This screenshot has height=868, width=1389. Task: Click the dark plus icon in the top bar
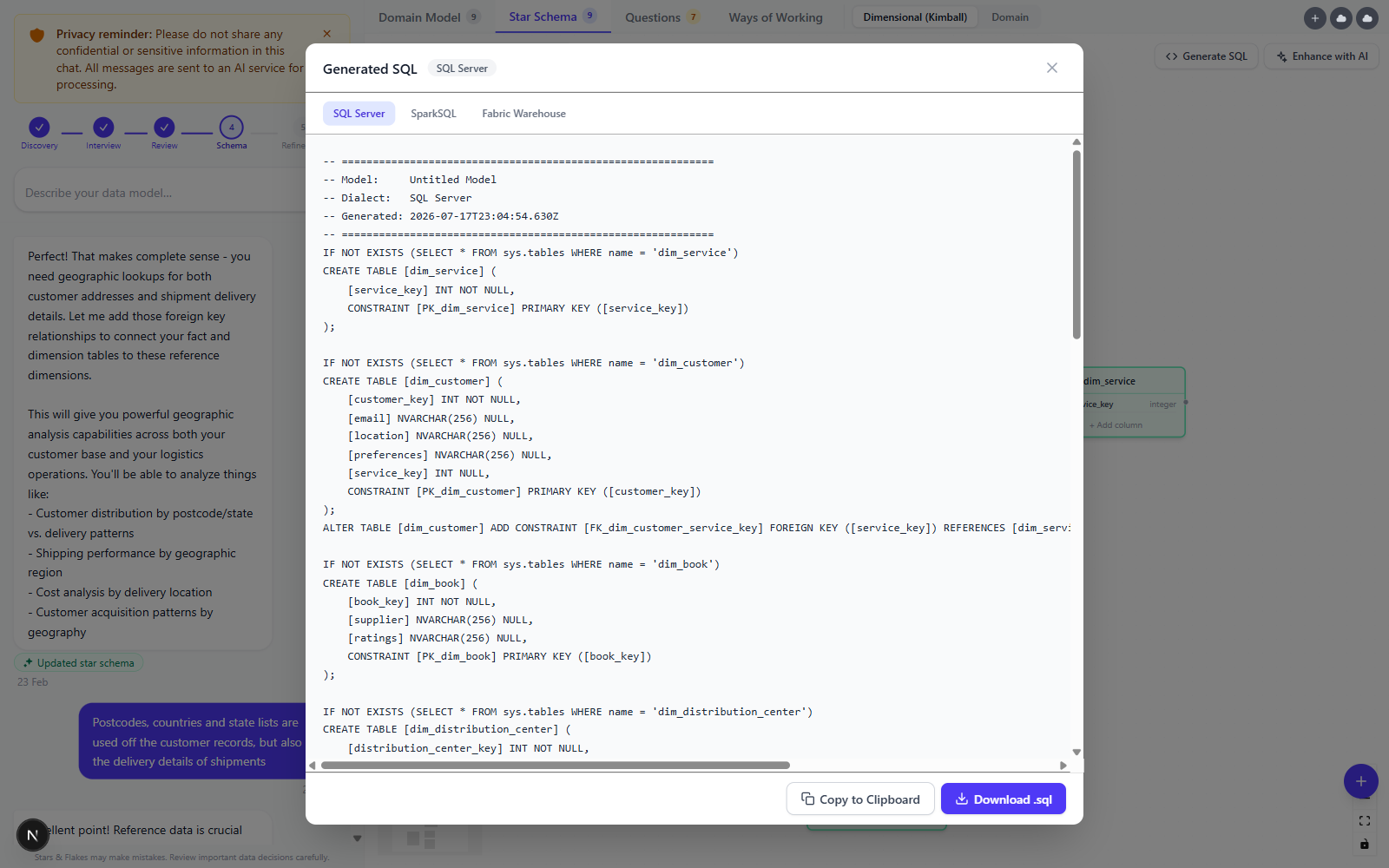point(1314,18)
